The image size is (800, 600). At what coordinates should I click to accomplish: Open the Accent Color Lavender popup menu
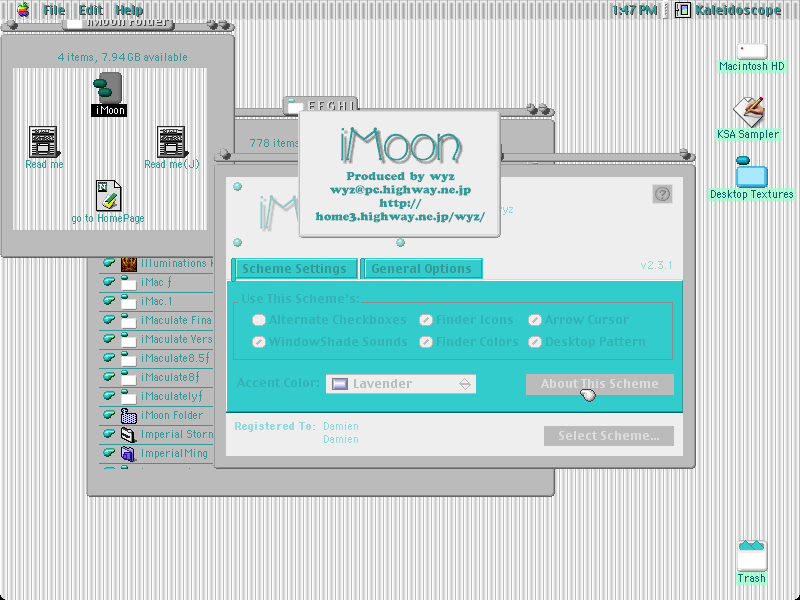point(401,384)
